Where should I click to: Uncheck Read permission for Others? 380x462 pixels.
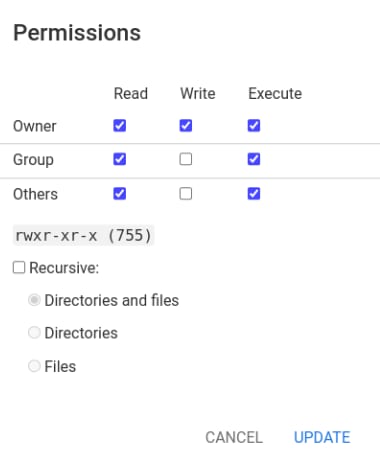pos(119,194)
